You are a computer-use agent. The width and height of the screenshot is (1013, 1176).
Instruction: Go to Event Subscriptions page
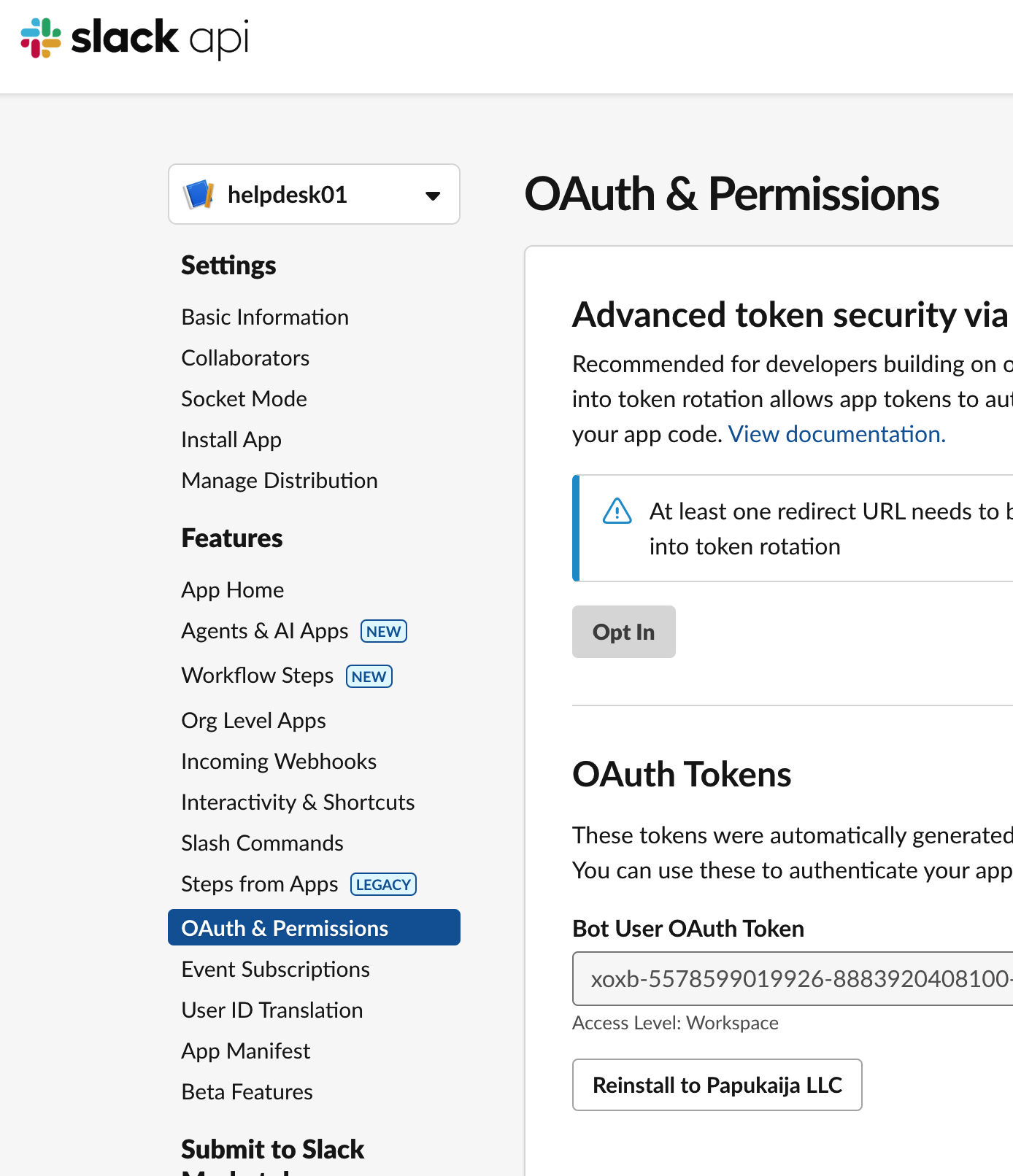pos(275,970)
